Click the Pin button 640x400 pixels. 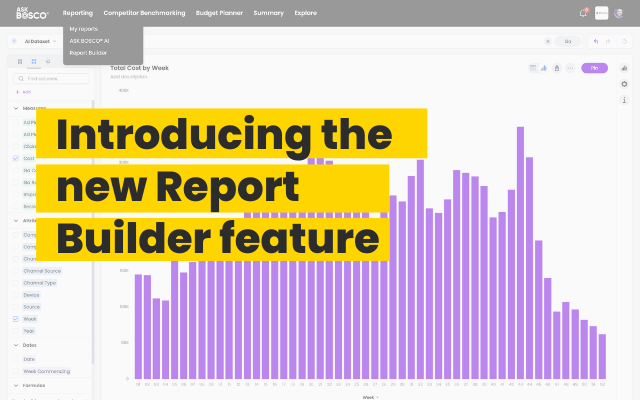(x=594, y=68)
